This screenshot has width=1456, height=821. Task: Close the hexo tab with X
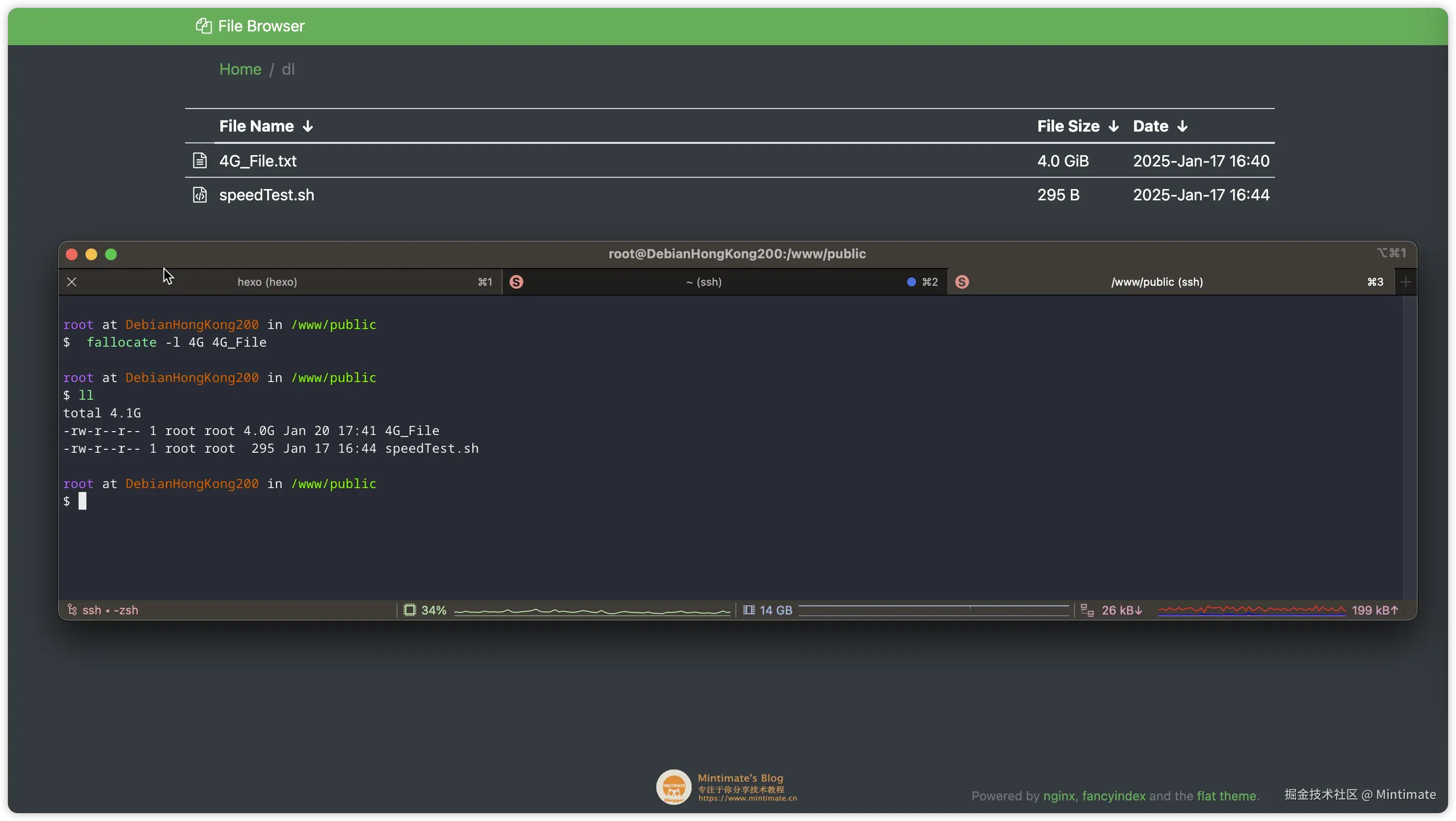coord(72,282)
